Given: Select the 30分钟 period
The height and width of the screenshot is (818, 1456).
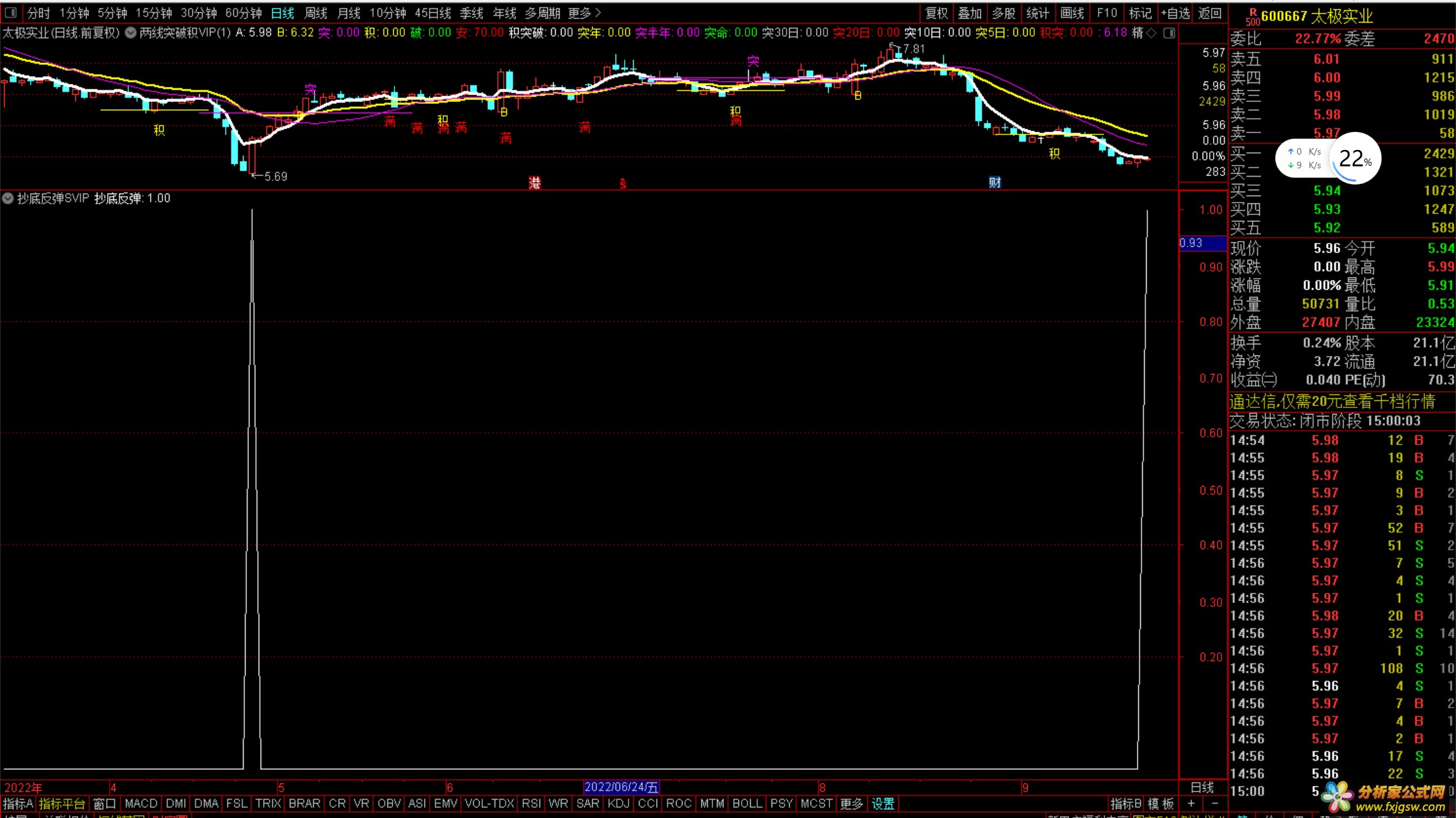Looking at the screenshot, I should click(x=199, y=13).
